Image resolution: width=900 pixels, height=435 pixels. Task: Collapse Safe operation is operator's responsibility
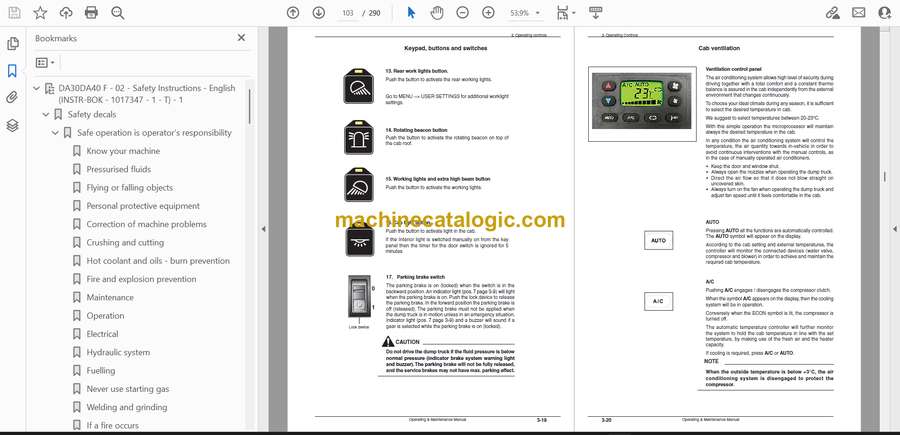(x=56, y=133)
